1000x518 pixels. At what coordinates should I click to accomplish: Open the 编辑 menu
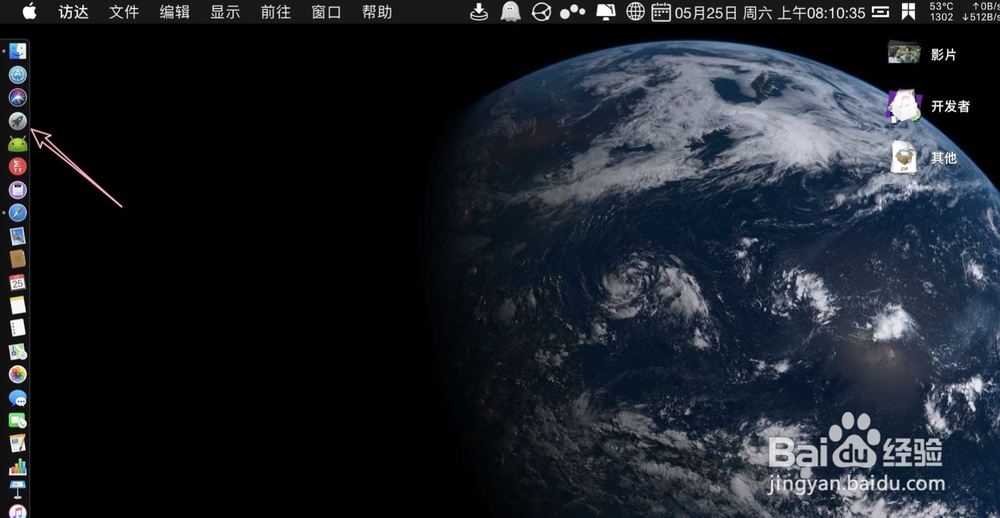coord(174,12)
